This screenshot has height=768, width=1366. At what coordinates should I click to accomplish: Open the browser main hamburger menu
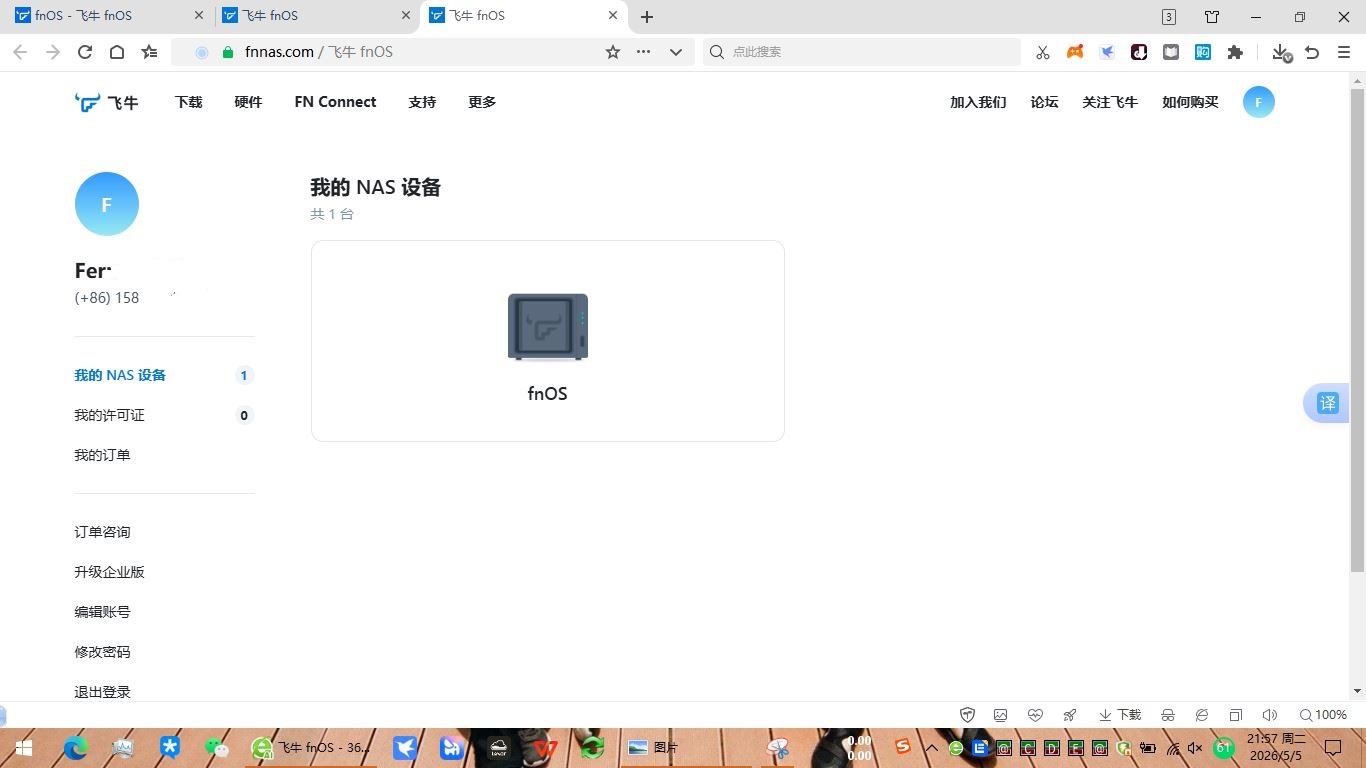(1344, 52)
